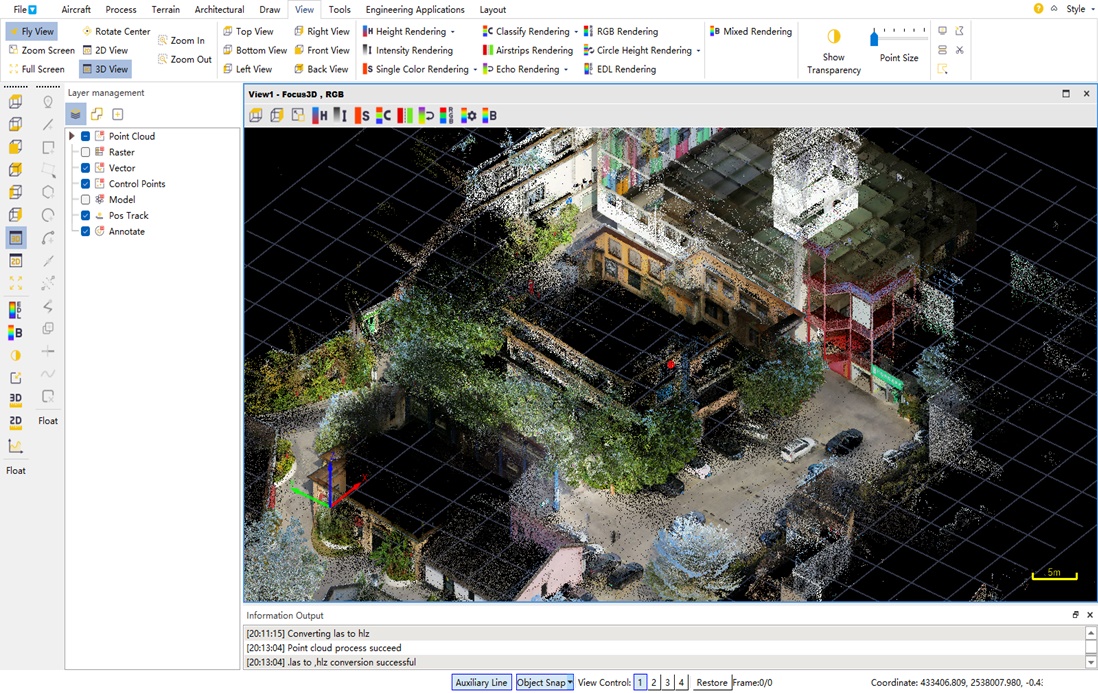Apply Intensity Rendering
The image size is (1098, 693).
coord(408,50)
